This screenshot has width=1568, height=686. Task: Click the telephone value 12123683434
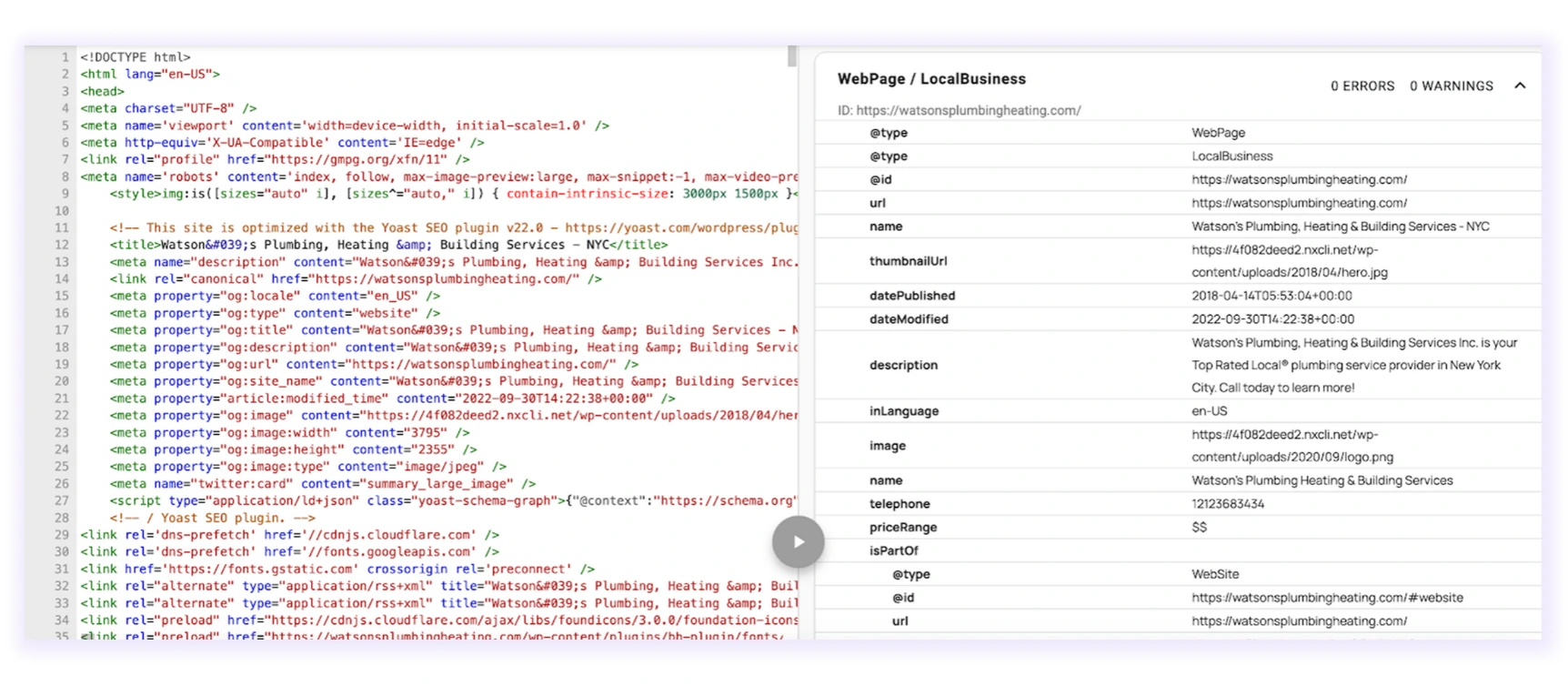pyautogui.click(x=1228, y=504)
